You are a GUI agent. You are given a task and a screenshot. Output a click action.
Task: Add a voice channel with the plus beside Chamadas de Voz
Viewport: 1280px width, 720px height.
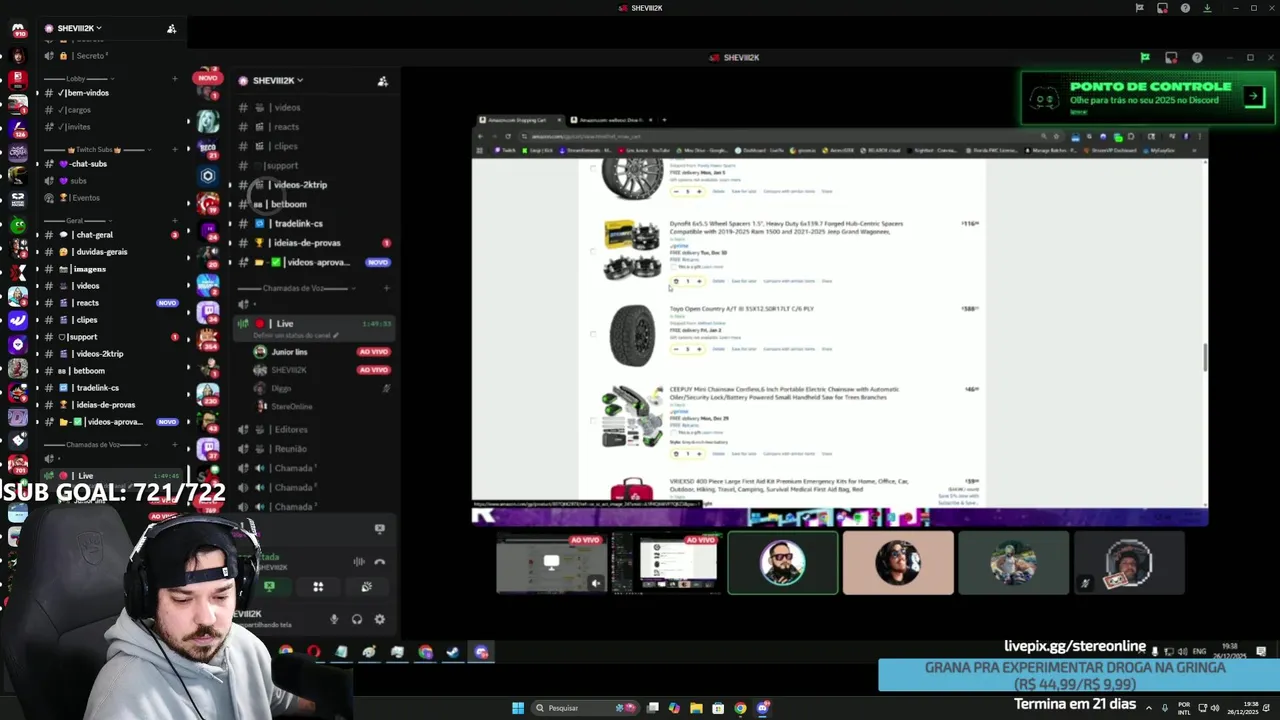(x=387, y=288)
